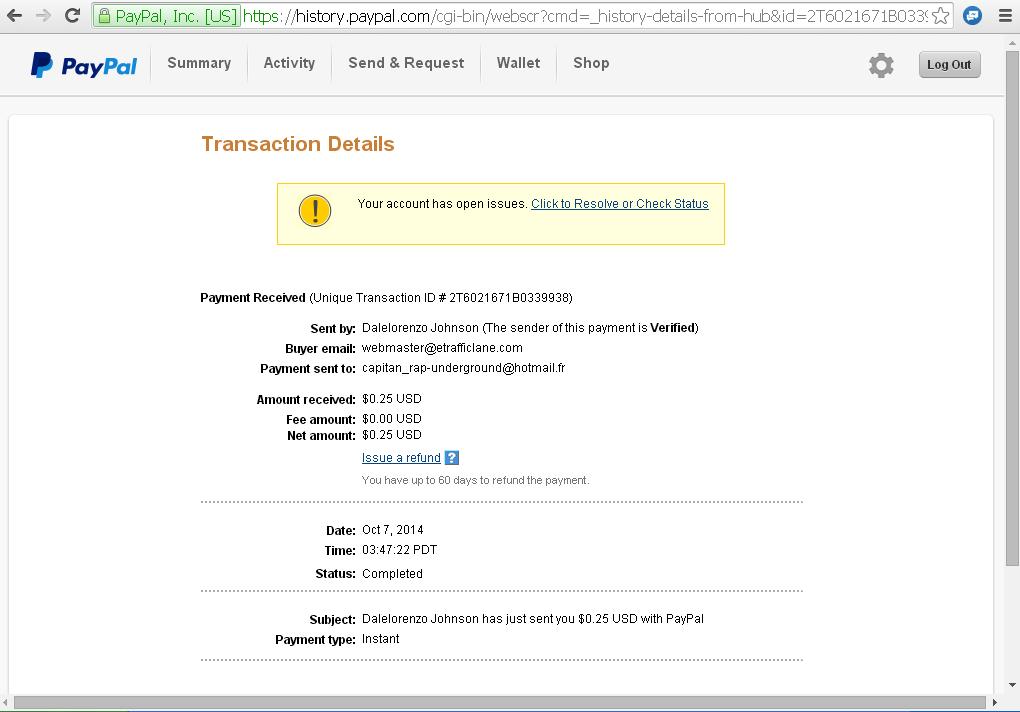
Task: Switch to the Activity tab
Action: tap(289, 63)
